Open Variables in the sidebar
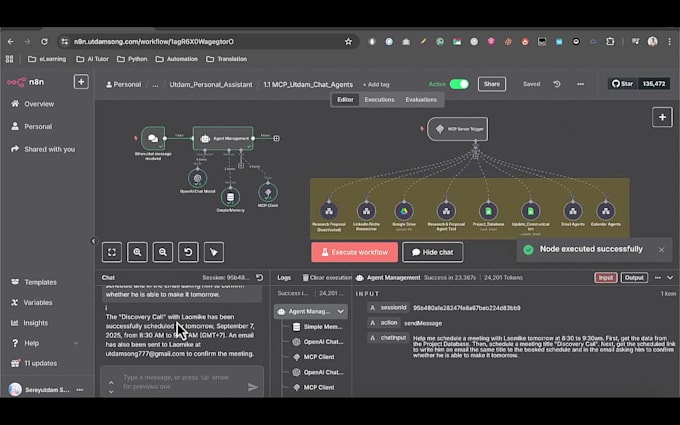Viewport: 680px width, 425px height. [31, 303]
